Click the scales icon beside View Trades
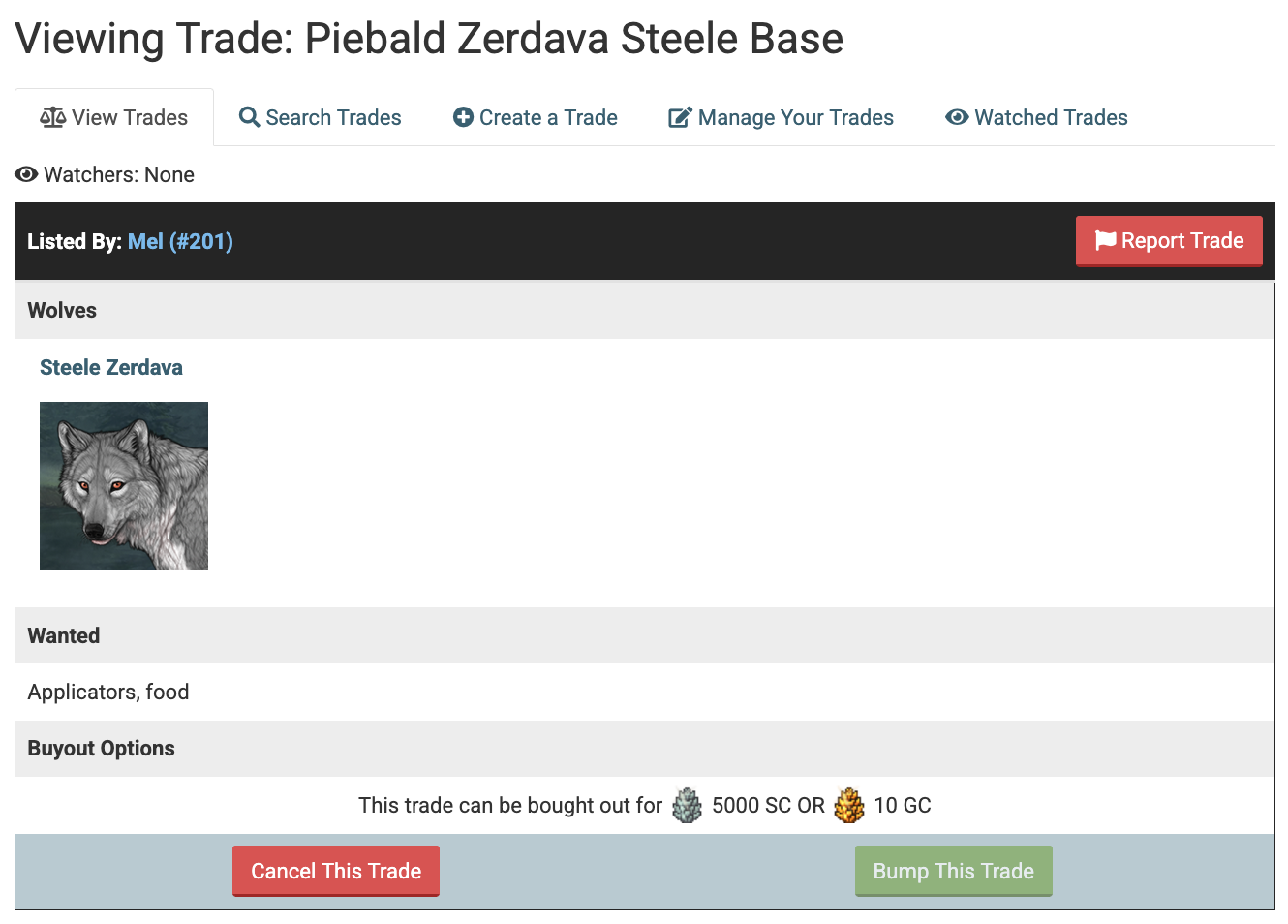 (x=52, y=117)
